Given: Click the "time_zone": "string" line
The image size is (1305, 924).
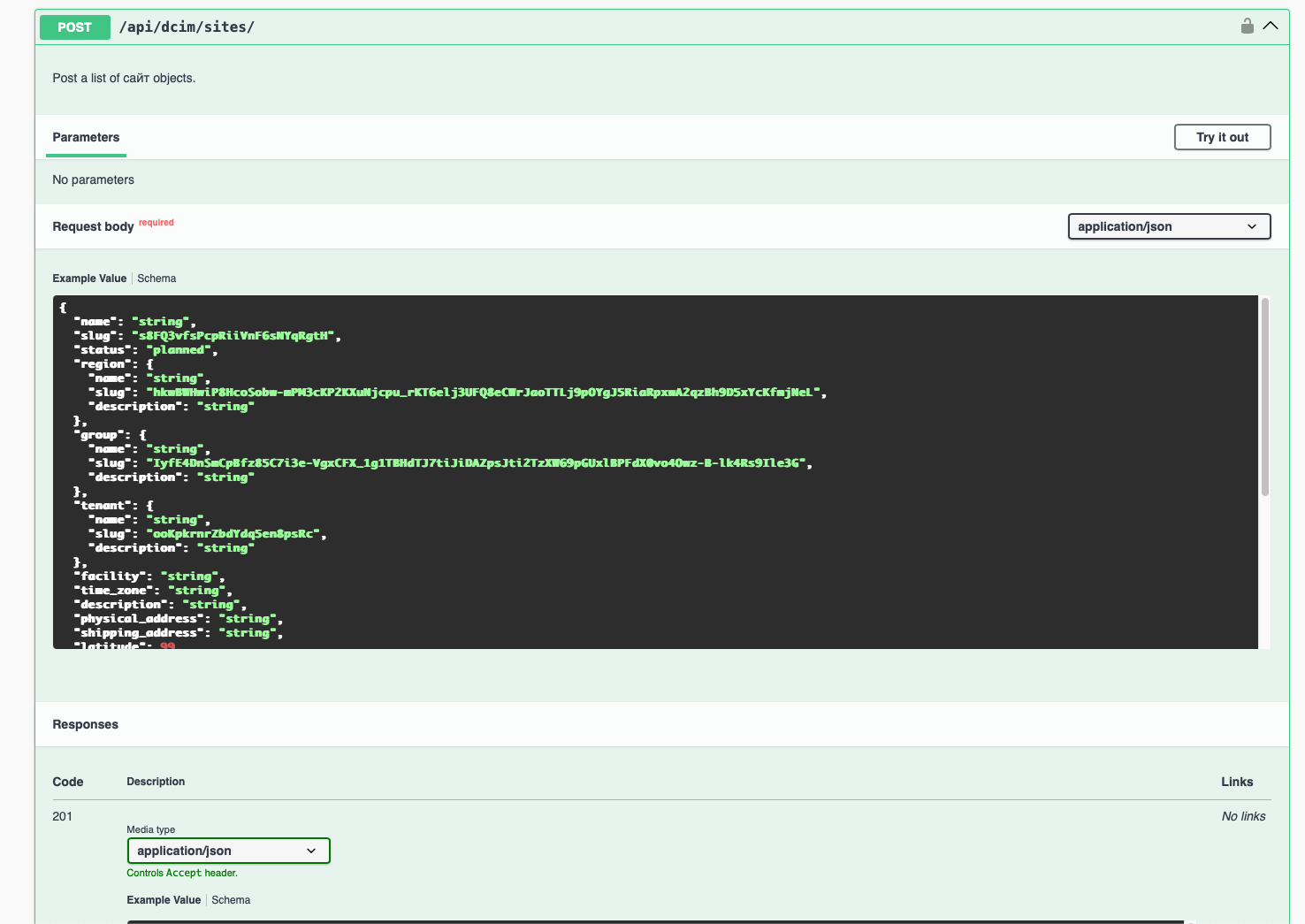Looking at the screenshot, I should (x=153, y=591).
